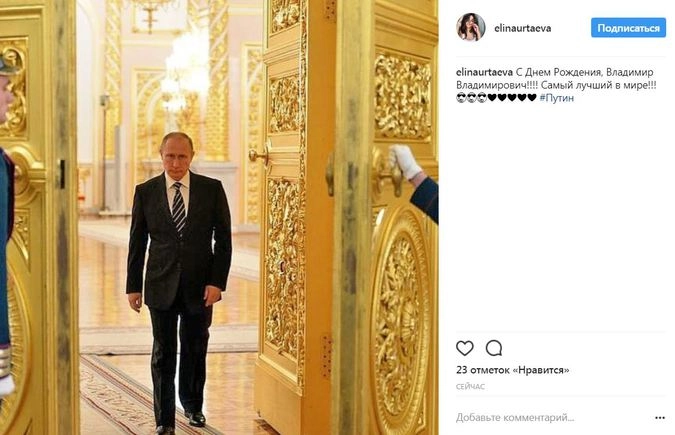Like the post with the heart icon

(x=464, y=348)
